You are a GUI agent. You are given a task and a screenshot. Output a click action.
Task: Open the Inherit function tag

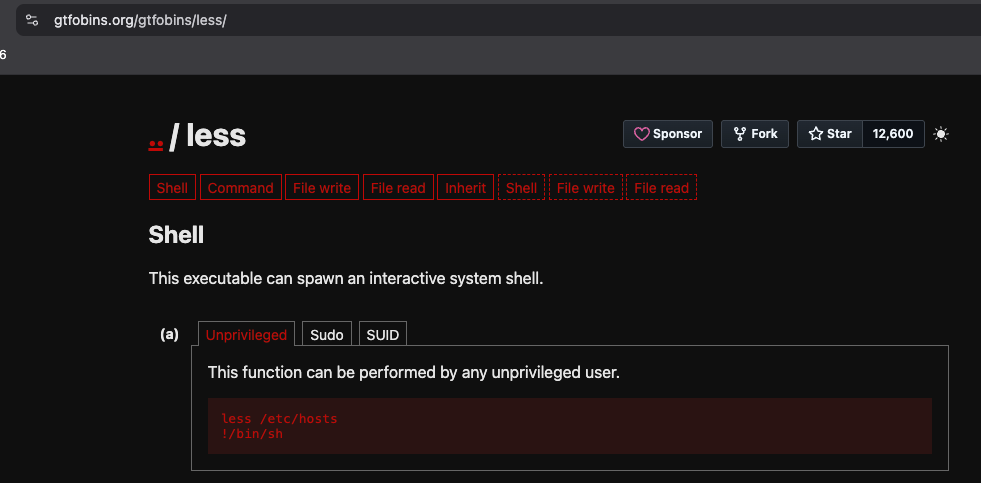point(465,188)
